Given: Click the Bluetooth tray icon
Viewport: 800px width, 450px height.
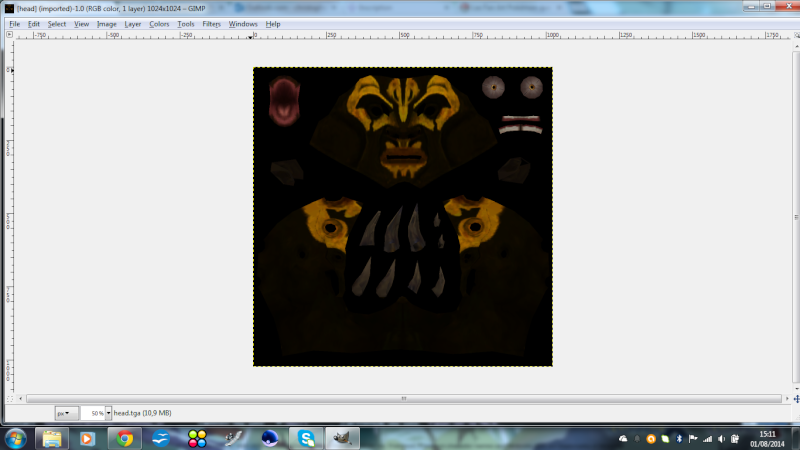Looking at the screenshot, I should point(679,439).
